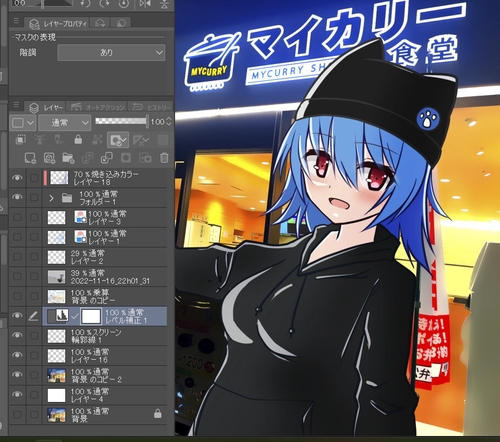Rotate canvas right in Navigator
Image resolution: width=500 pixels, height=442 pixels.
(x=105, y=4)
